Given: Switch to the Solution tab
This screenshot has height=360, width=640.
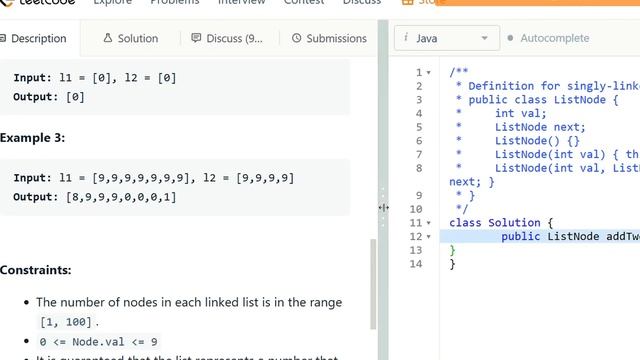Looking at the screenshot, I should [x=131, y=38].
